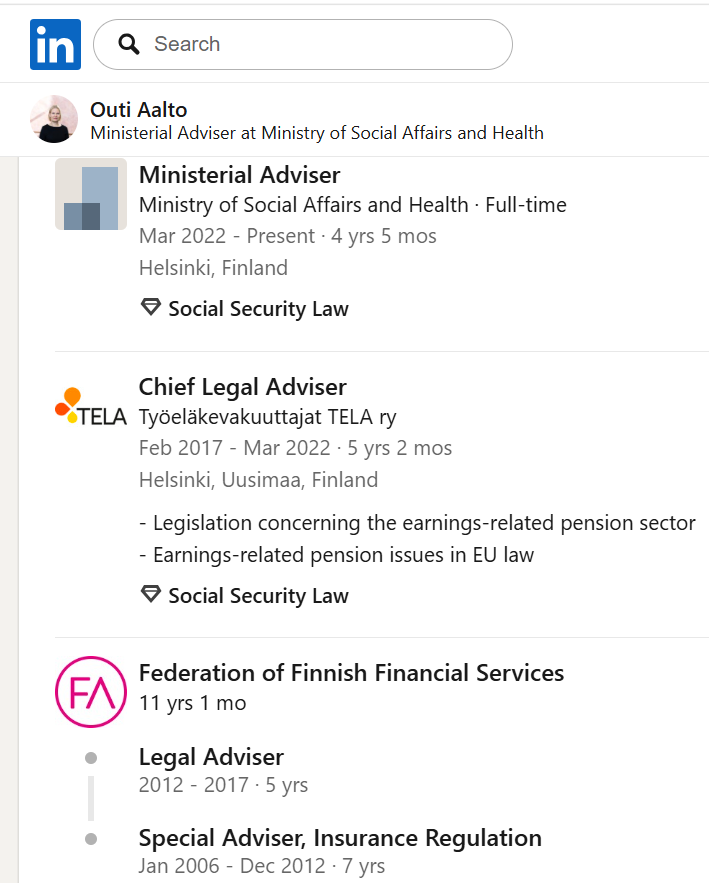Click the Legal Adviser timeline dot
This screenshot has height=883, width=709.
pyautogui.click(x=91, y=758)
